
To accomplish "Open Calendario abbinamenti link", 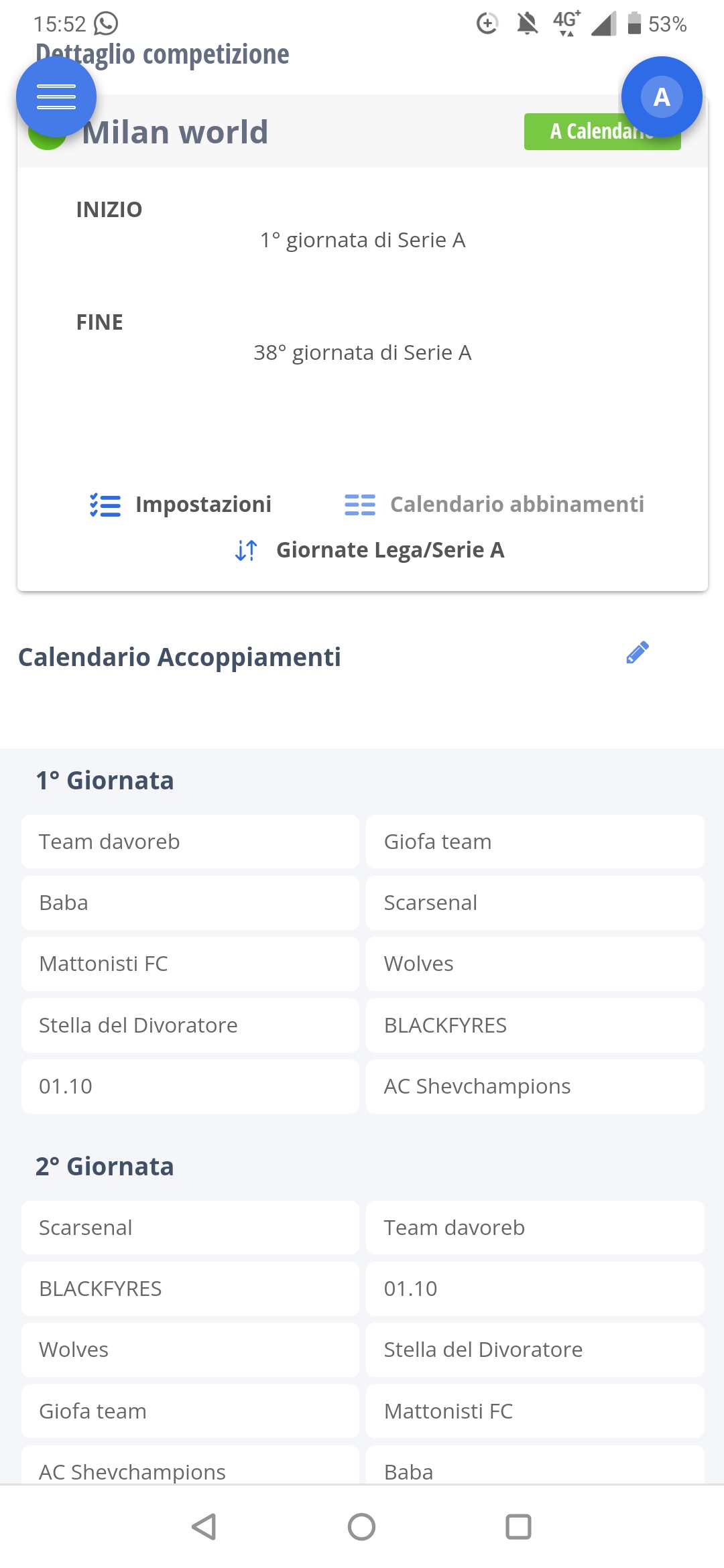I will (517, 505).
